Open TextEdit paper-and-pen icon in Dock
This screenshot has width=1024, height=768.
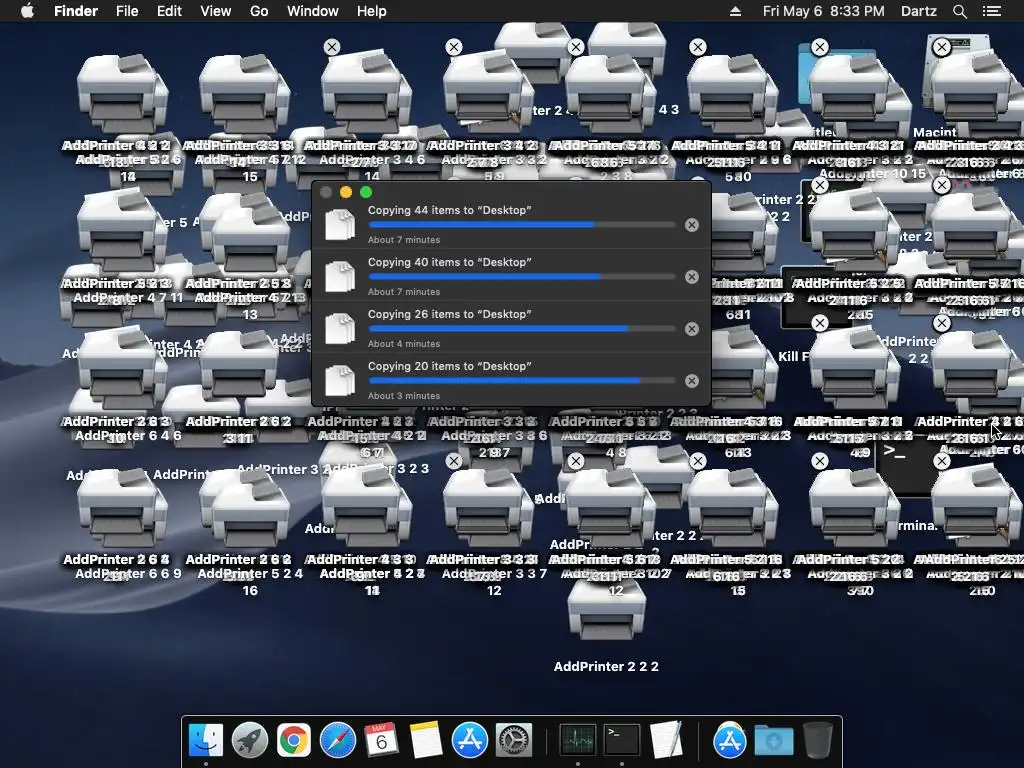click(666, 740)
